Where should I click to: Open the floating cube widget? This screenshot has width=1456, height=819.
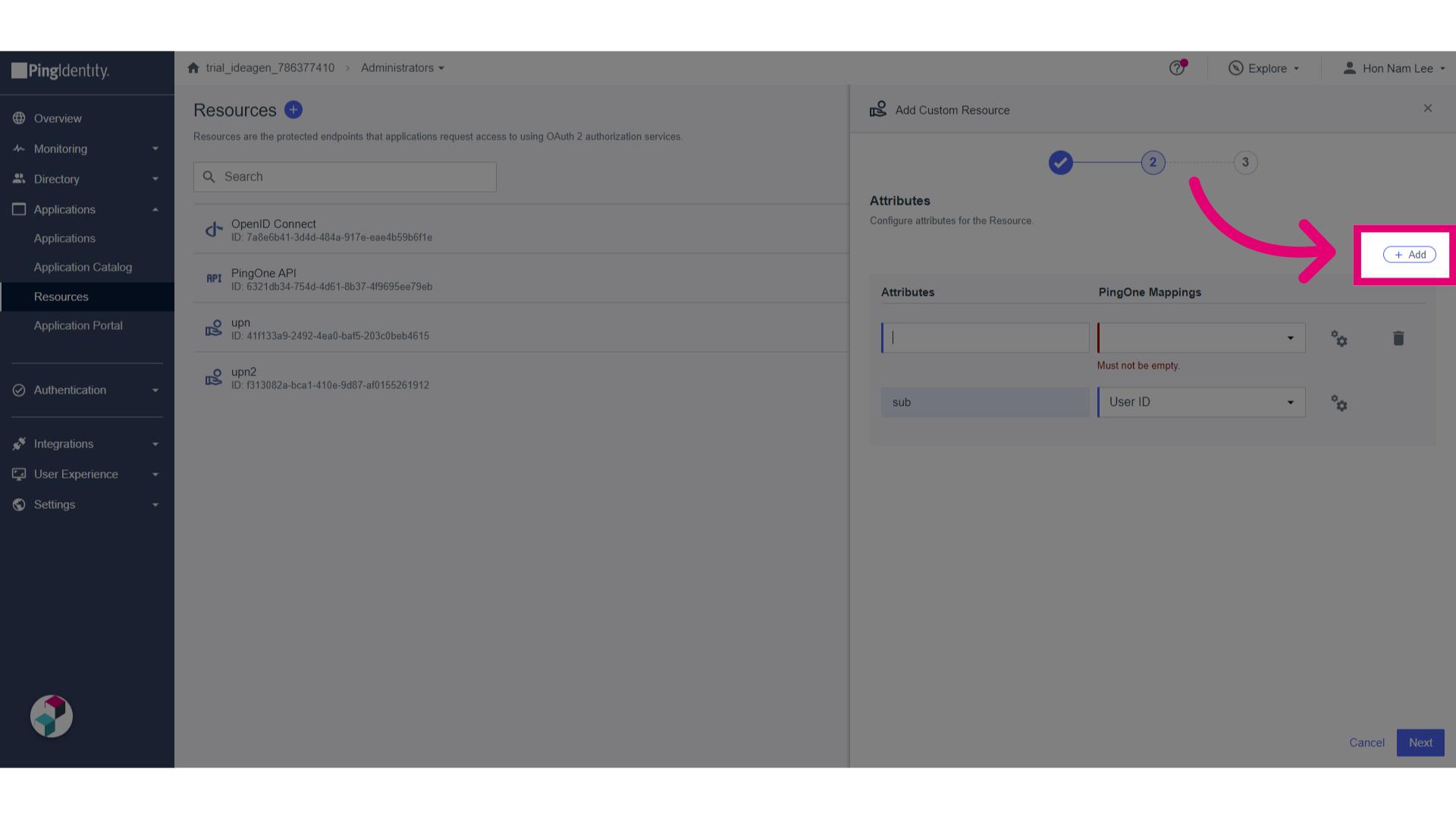click(x=52, y=716)
